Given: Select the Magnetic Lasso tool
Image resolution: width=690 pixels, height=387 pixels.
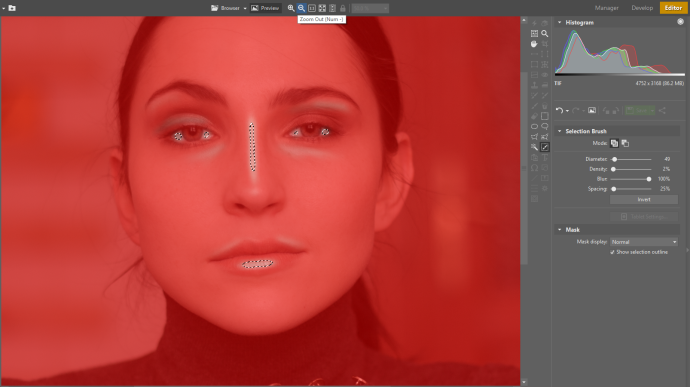Looking at the screenshot, I should [544, 137].
